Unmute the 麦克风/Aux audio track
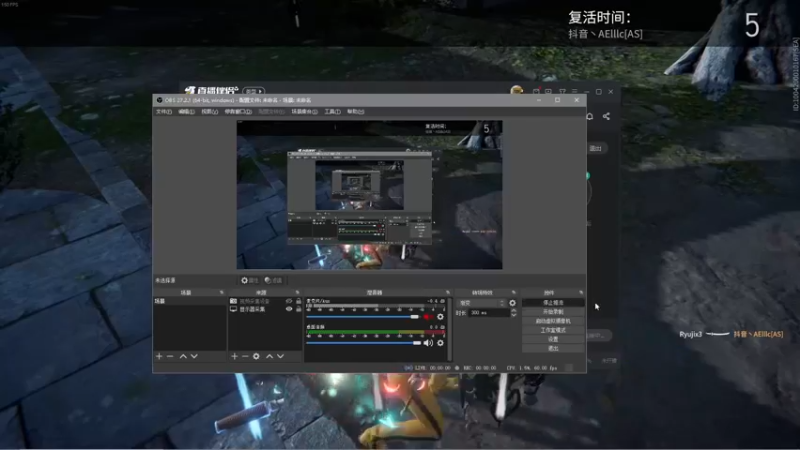This screenshot has height=450, width=800. [x=428, y=317]
